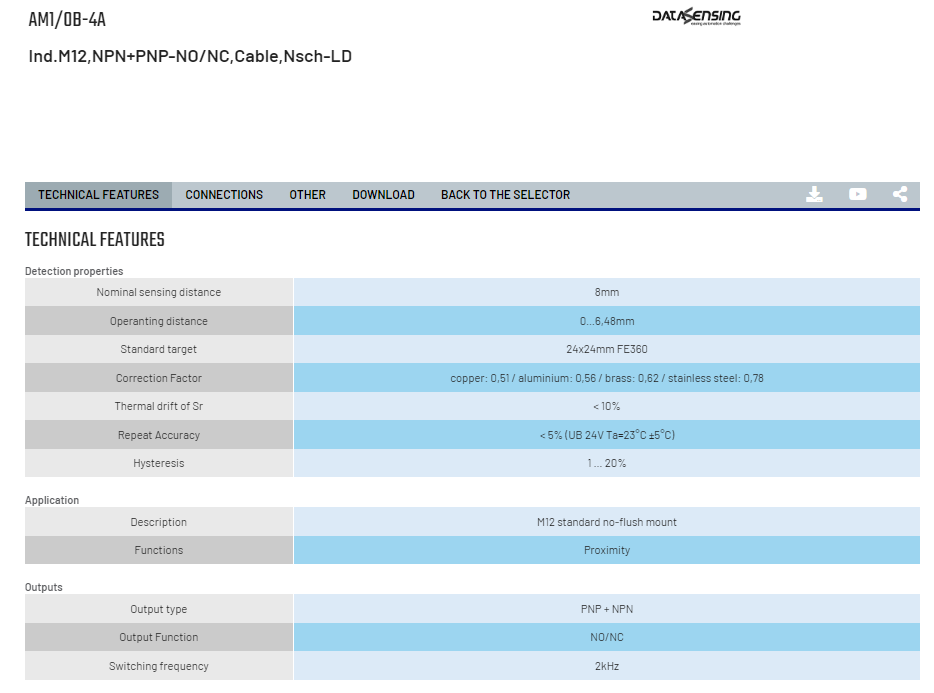Viewport: 934px width, 693px height.
Task: Select the copper/aluminium/brass correction values cell
Action: click(x=607, y=378)
